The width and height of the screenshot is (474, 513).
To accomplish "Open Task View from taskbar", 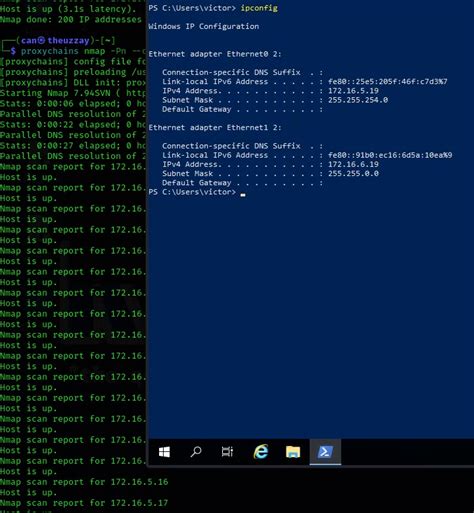I will (x=227, y=452).
